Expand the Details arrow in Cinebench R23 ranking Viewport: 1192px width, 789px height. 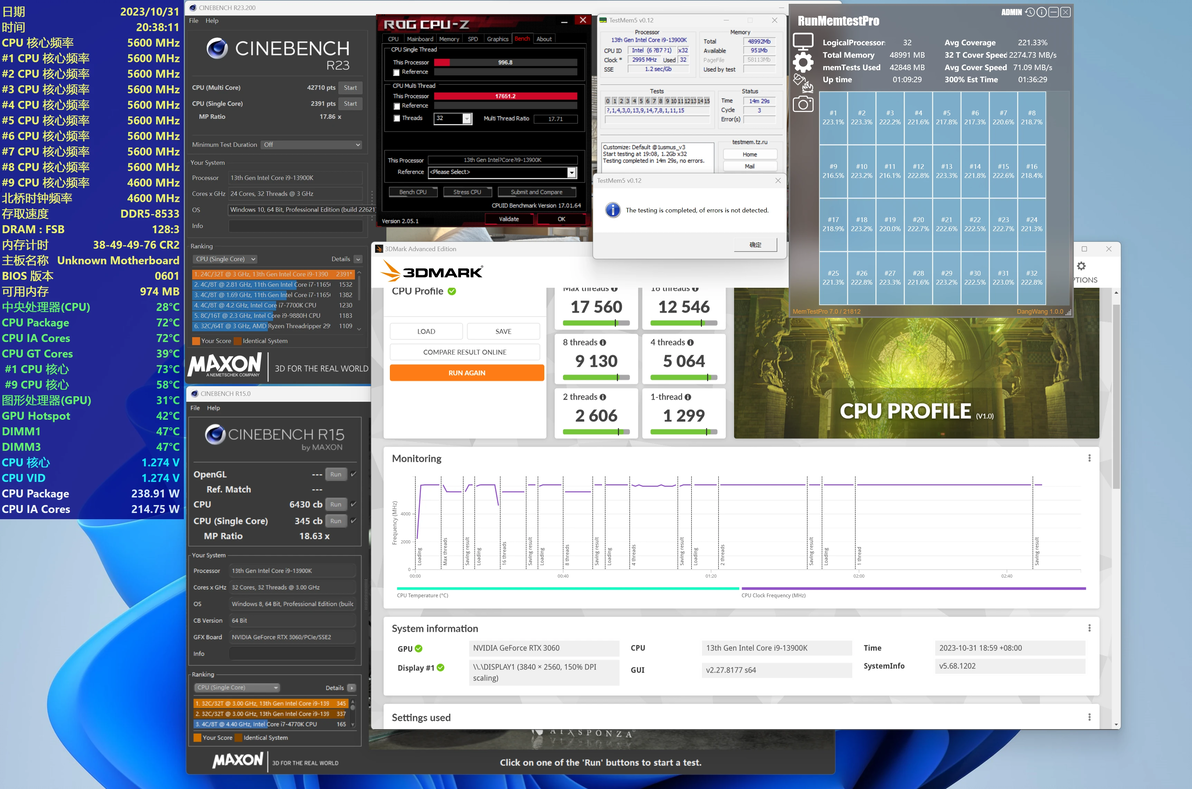[358, 259]
